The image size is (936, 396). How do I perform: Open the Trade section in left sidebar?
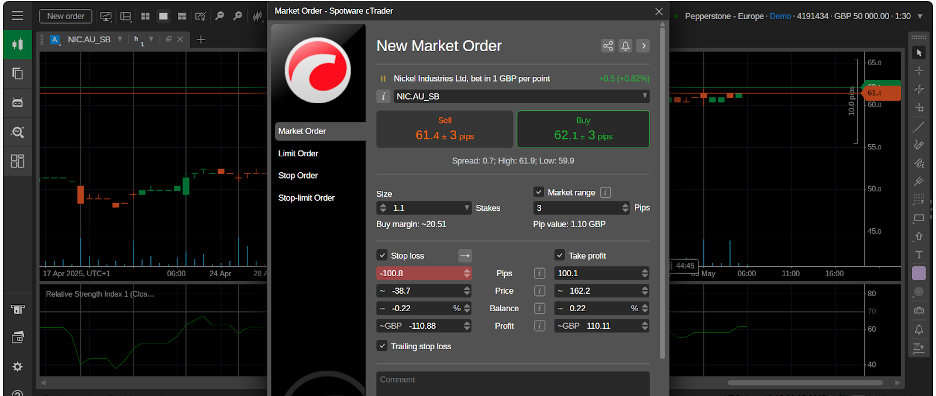(x=17, y=44)
